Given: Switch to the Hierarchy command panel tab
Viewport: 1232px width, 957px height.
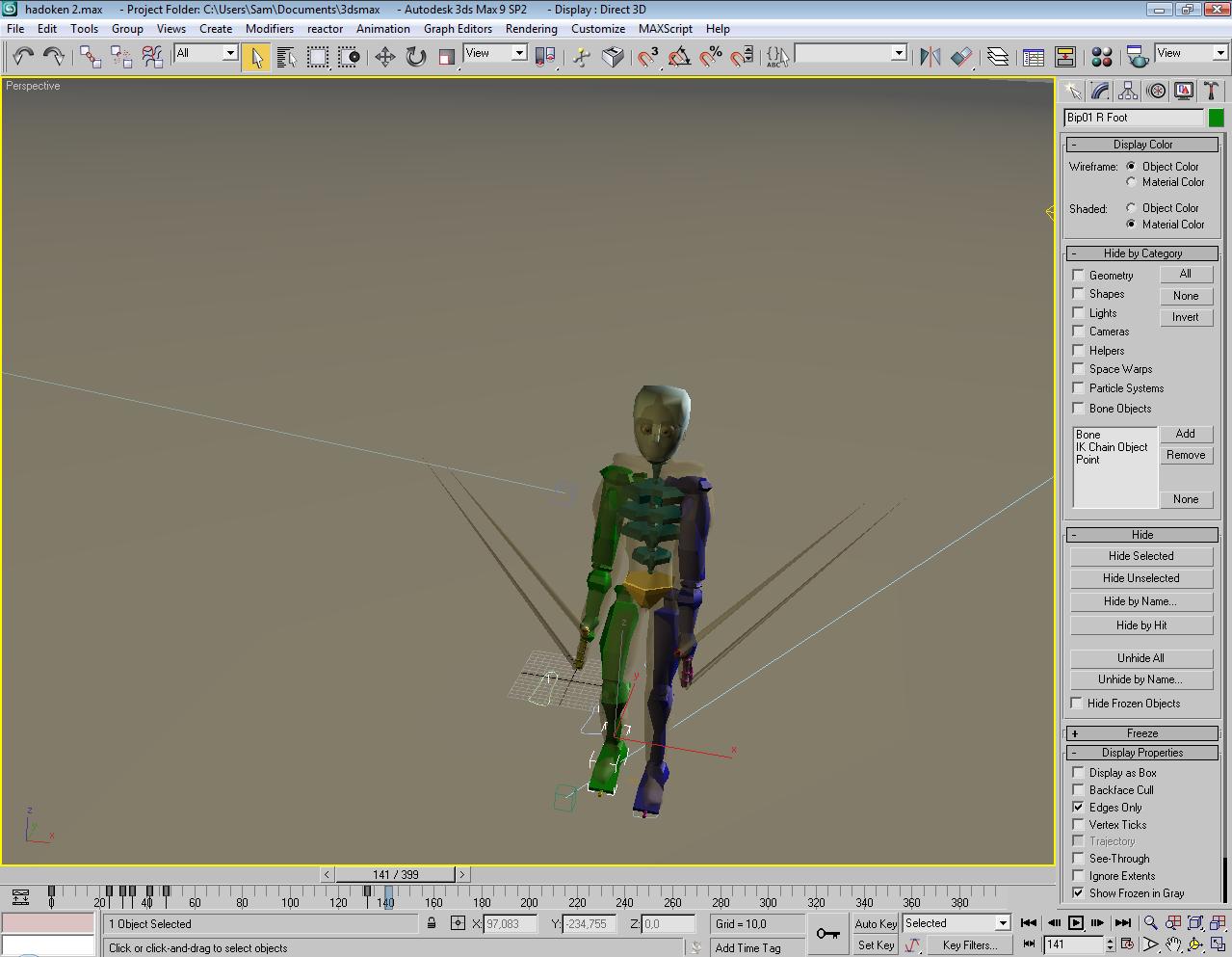Looking at the screenshot, I should point(1129,91).
